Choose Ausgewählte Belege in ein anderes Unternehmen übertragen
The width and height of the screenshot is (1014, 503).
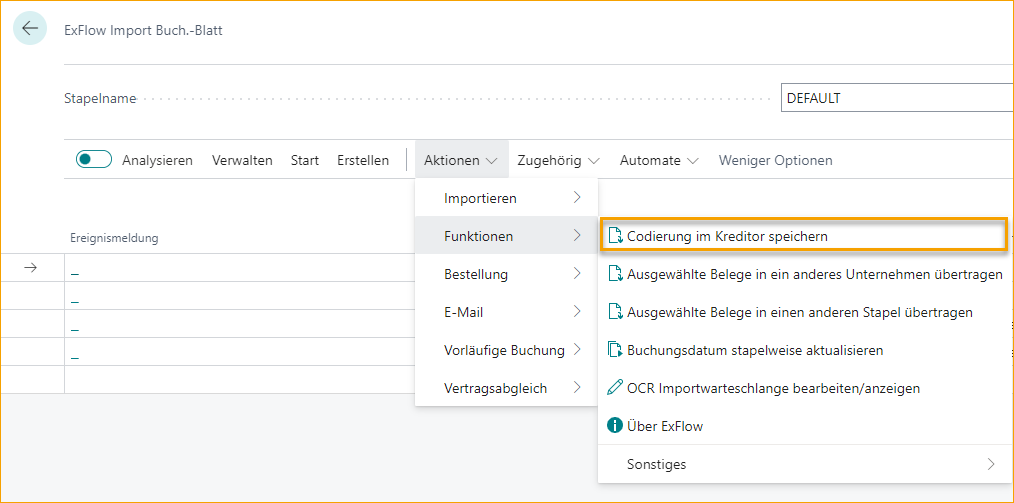[x=805, y=275]
